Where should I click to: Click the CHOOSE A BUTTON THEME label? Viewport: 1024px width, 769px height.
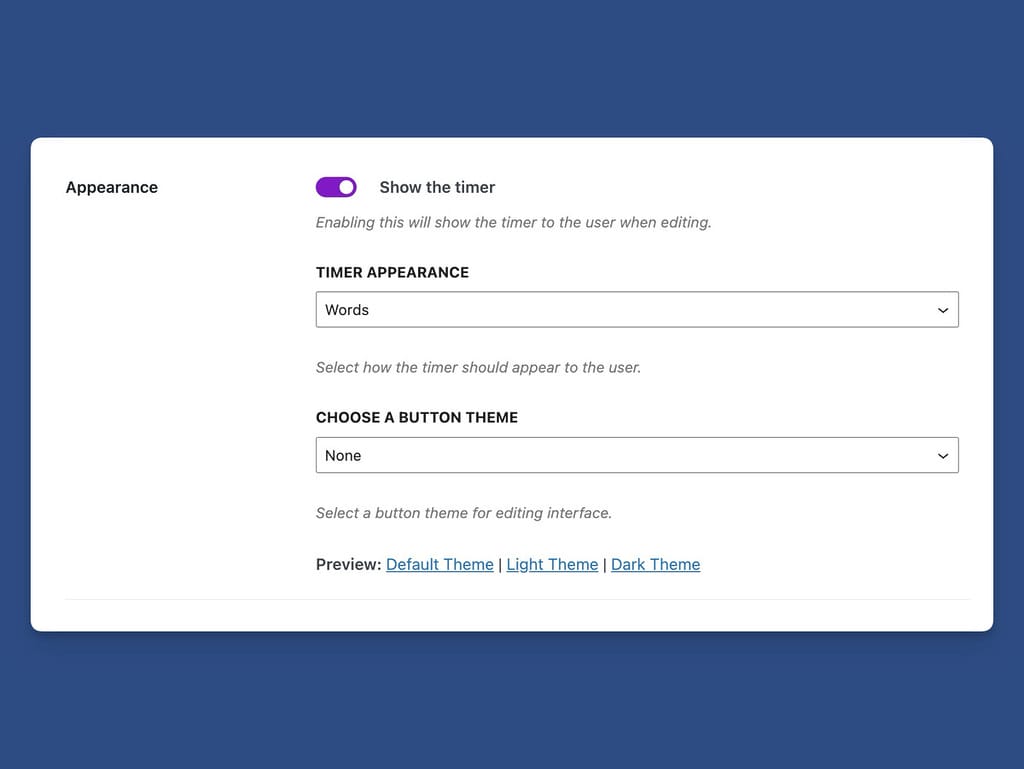pyautogui.click(x=417, y=417)
